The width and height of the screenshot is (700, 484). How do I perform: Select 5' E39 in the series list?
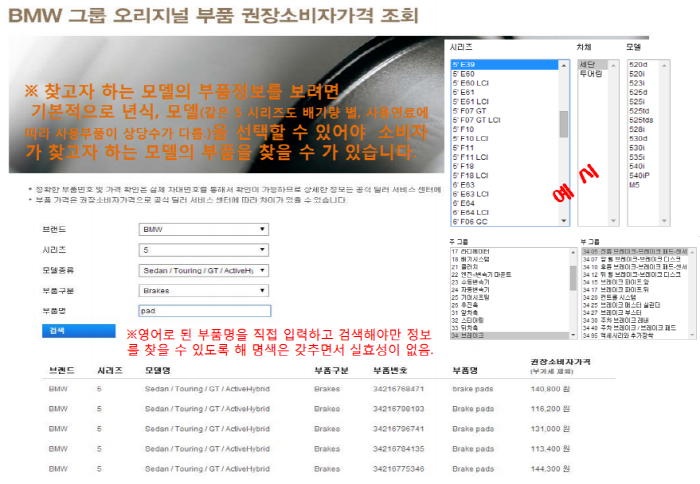pos(504,65)
